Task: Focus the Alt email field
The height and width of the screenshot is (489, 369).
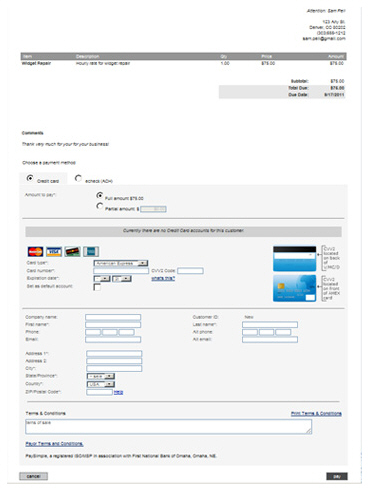Action: point(270,340)
